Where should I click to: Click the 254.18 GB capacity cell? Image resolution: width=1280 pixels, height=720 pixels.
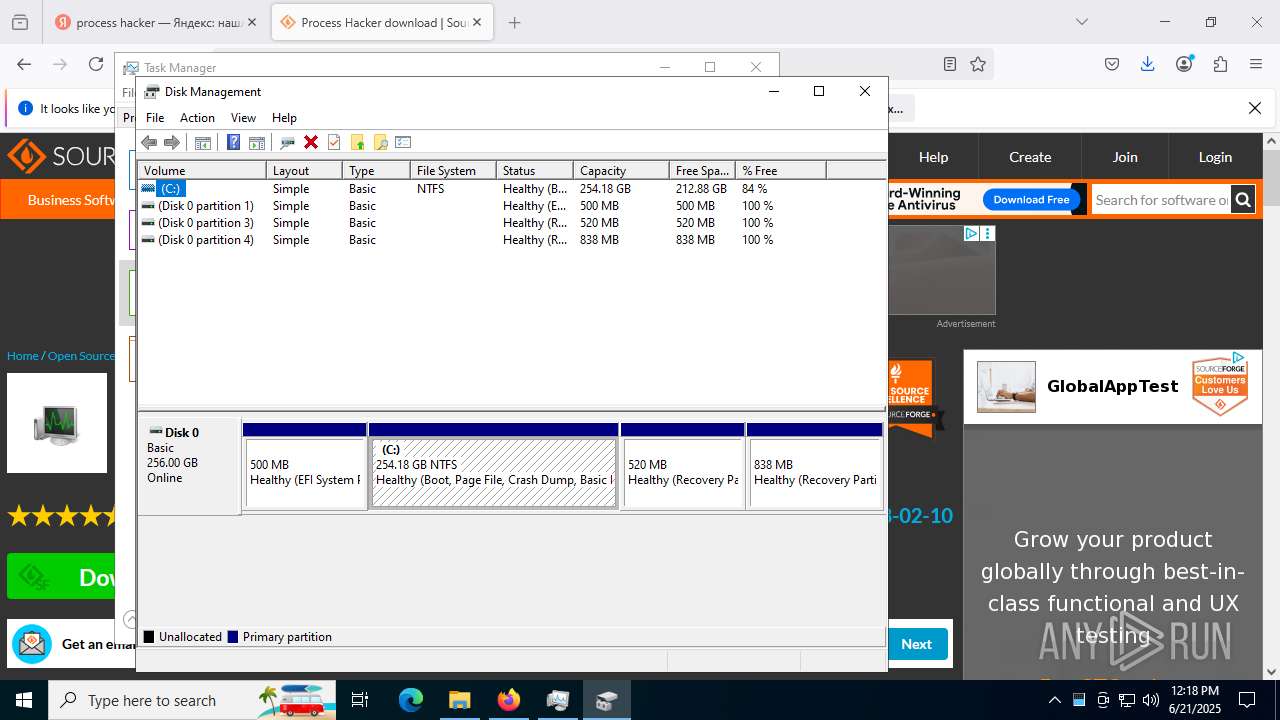tap(605, 189)
